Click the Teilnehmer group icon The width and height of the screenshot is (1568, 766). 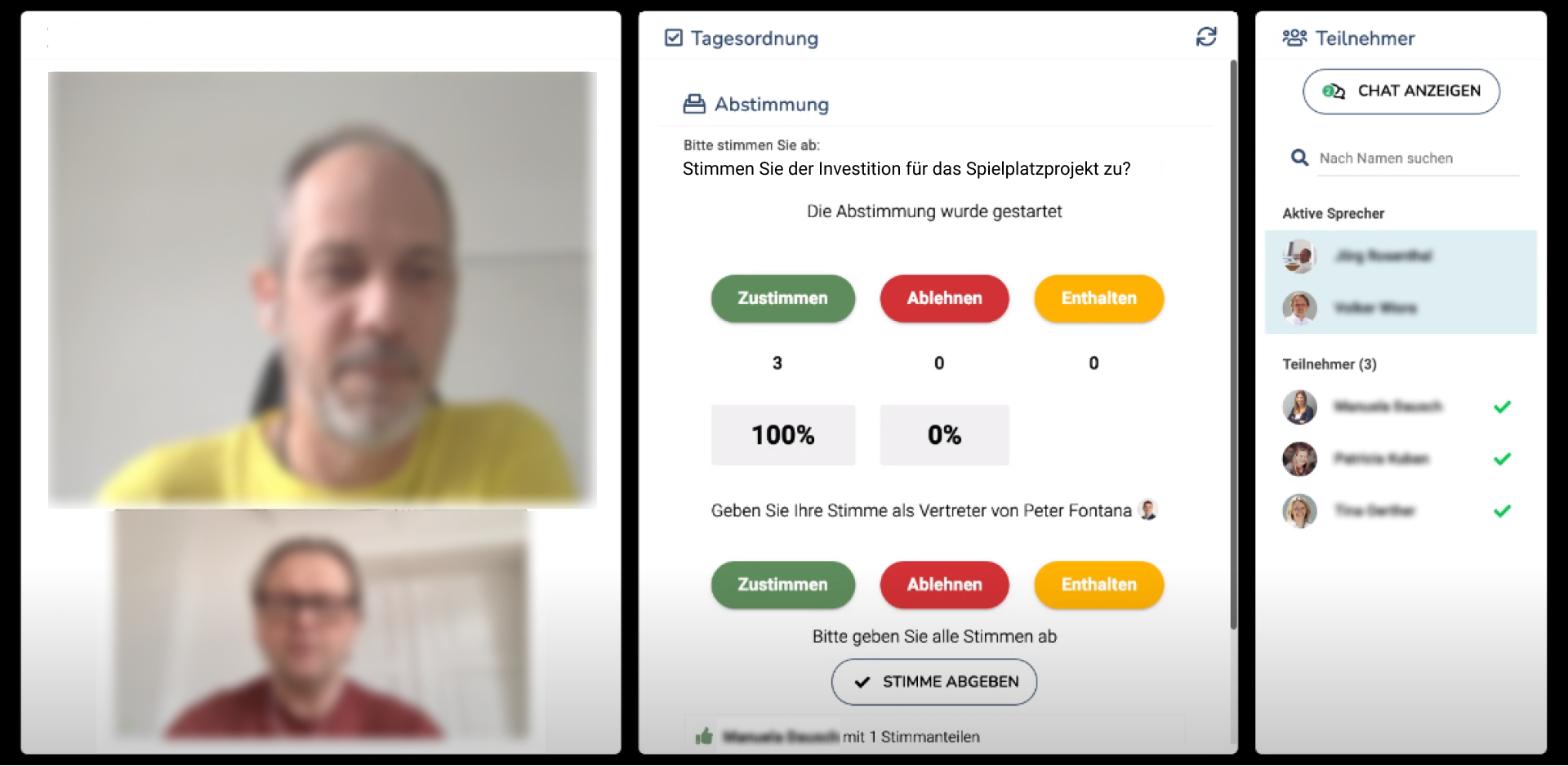click(1294, 38)
